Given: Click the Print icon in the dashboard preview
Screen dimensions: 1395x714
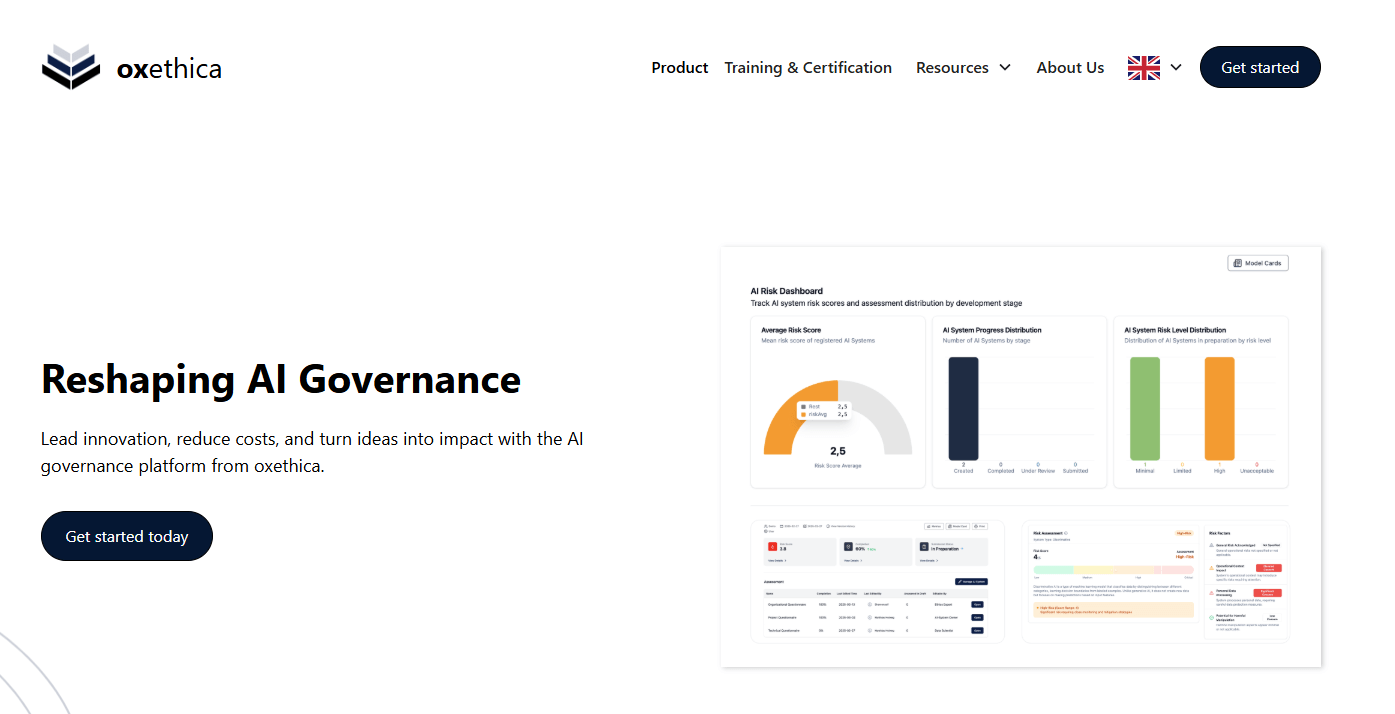Looking at the screenshot, I should [978, 526].
